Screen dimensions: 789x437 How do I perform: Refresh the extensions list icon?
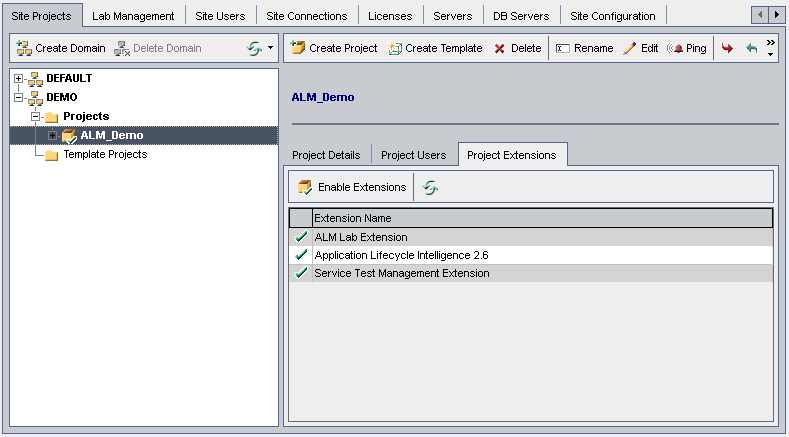430,187
